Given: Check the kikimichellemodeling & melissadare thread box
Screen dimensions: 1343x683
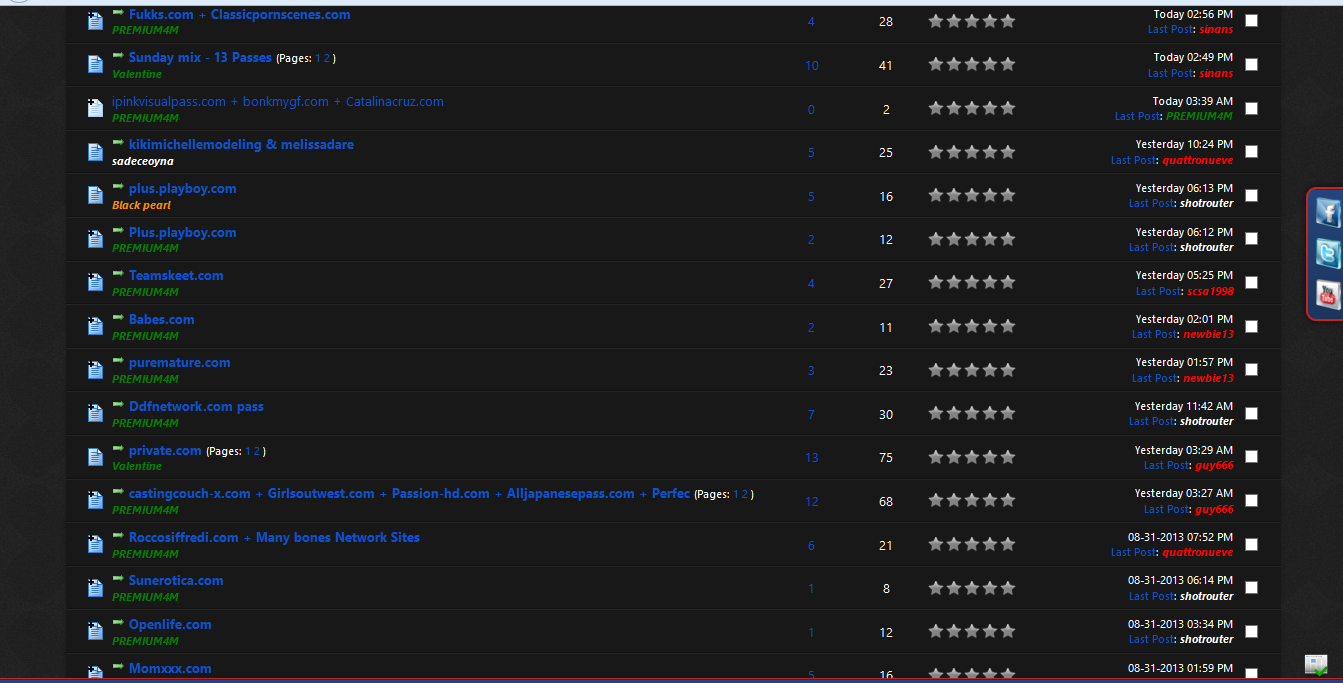Looking at the screenshot, I should [1251, 152].
